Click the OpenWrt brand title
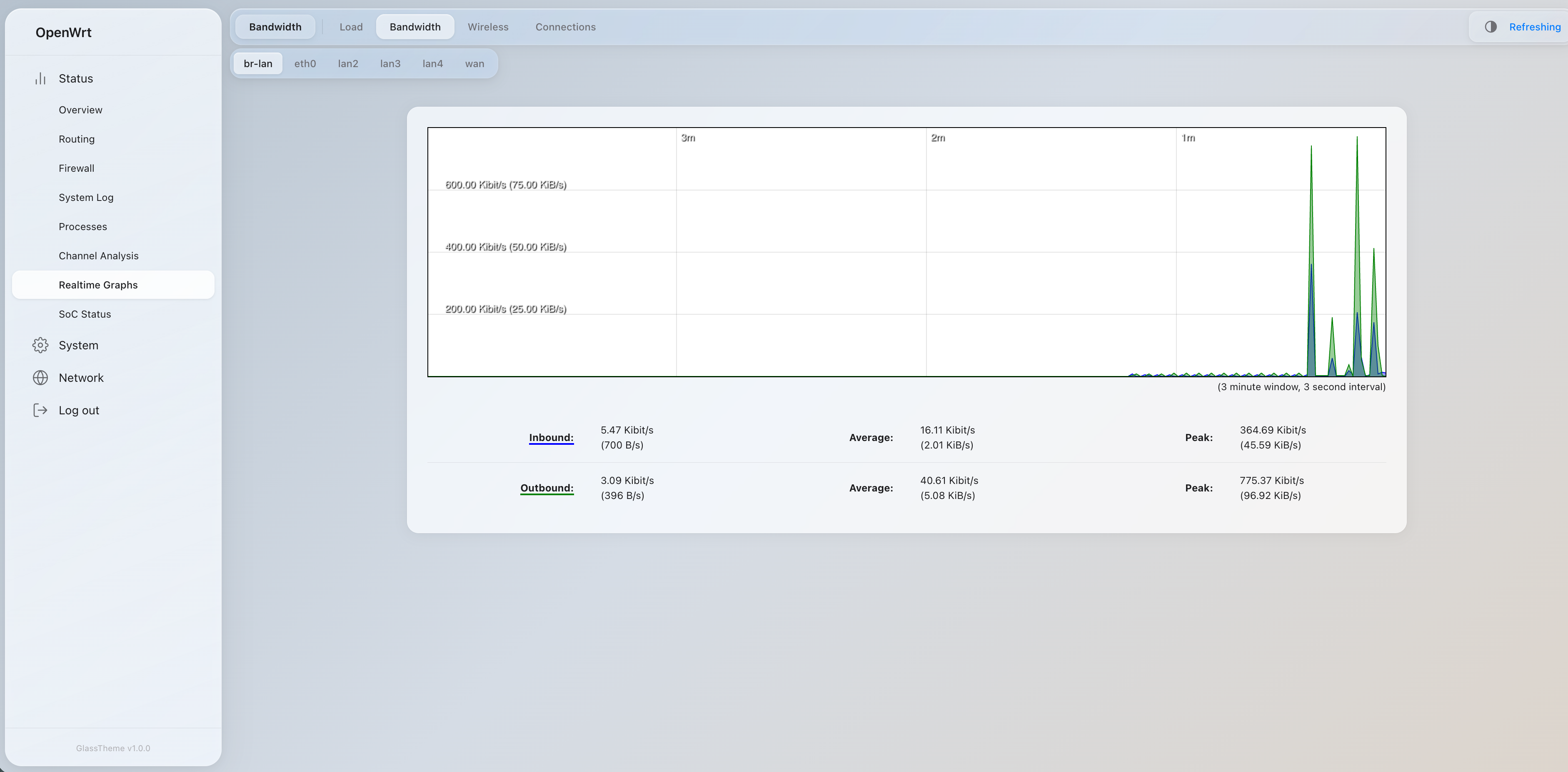 tap(63, 33)
